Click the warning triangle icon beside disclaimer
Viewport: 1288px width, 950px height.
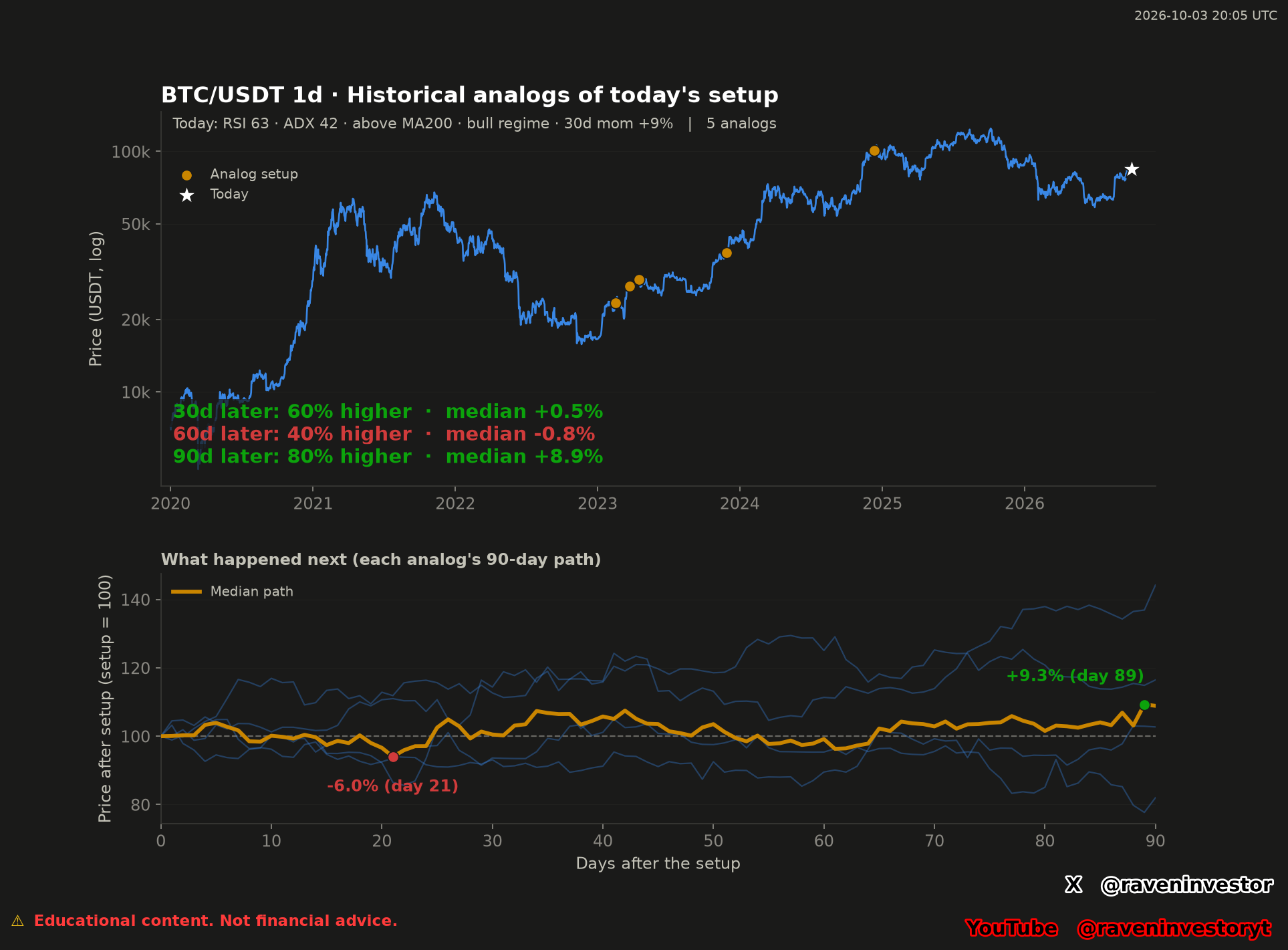(17, 921)
